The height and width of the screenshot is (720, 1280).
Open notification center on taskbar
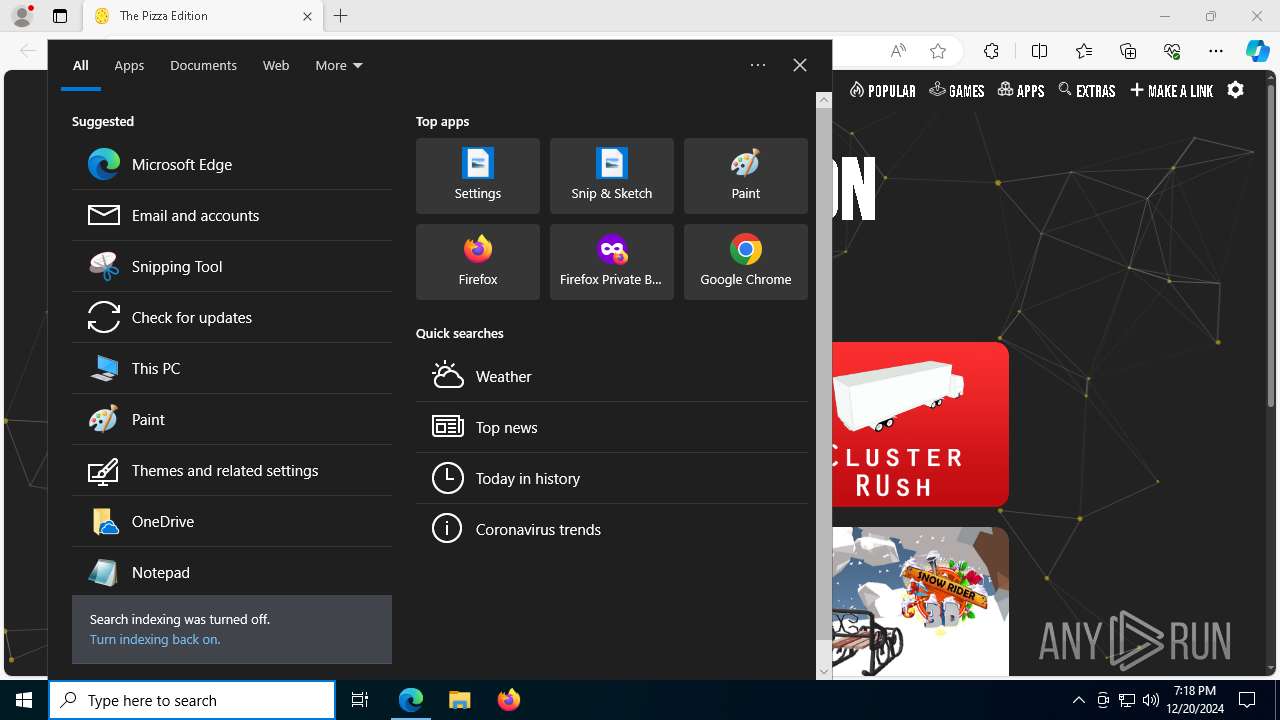[x=1247, y=700]
